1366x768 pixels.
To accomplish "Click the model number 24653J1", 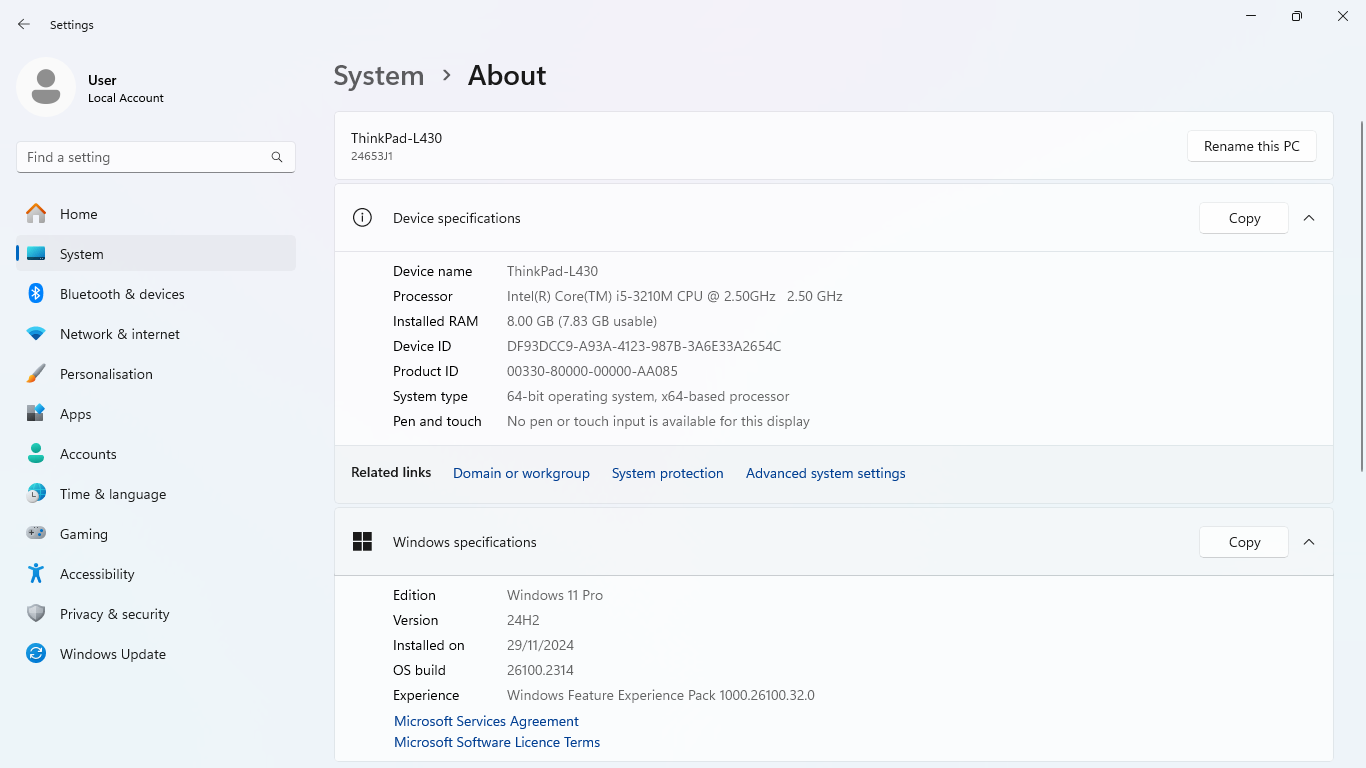I will pyautogui.click(x=372, y=156).
